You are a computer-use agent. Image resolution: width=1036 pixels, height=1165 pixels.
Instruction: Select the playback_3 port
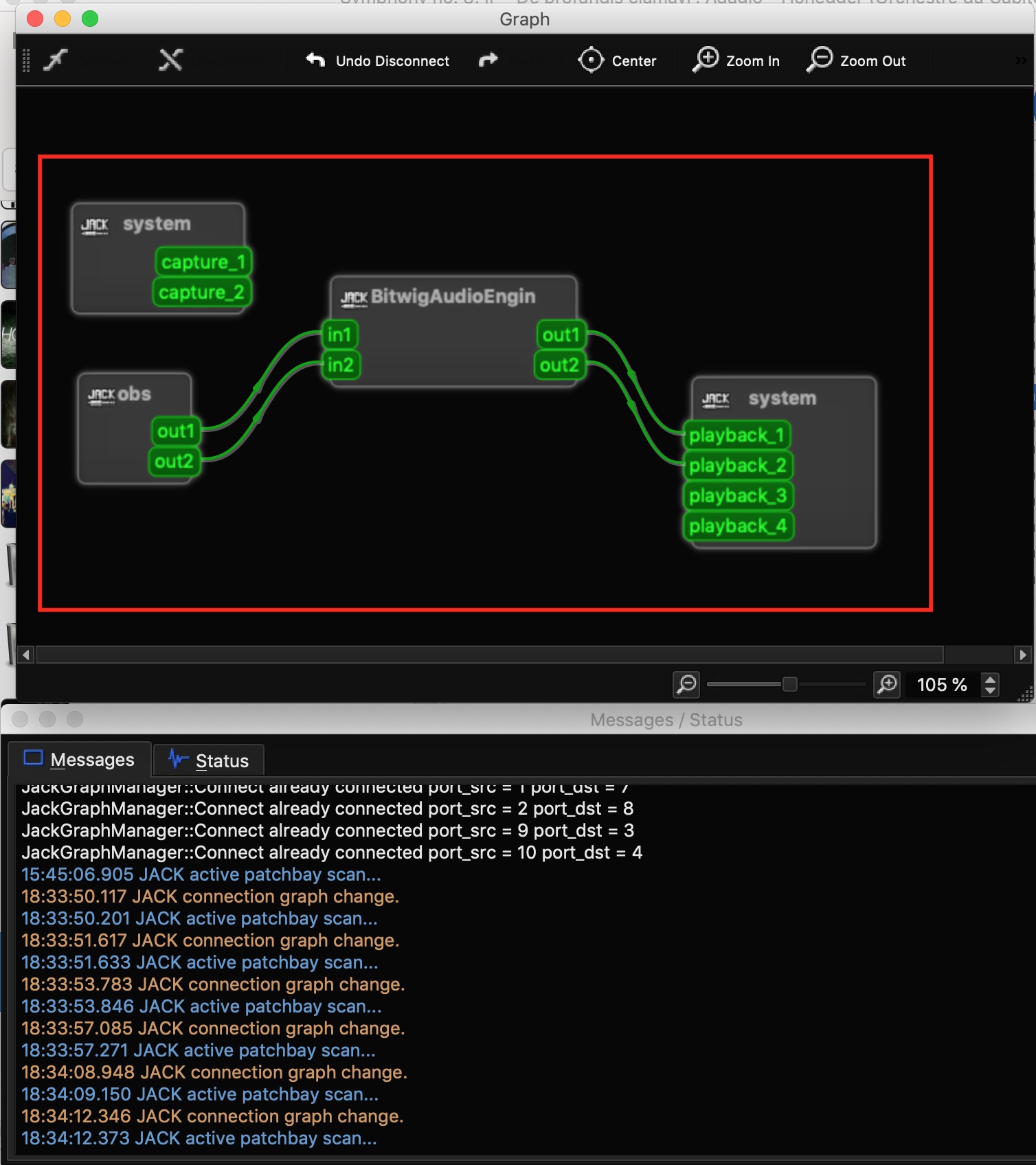pyautogui.click(x=738, y=495)
